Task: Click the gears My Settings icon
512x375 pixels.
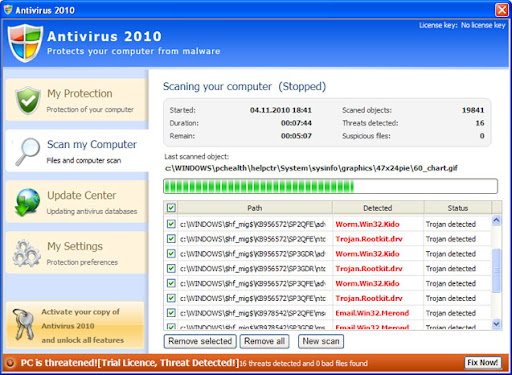Action: click(27, 253)
